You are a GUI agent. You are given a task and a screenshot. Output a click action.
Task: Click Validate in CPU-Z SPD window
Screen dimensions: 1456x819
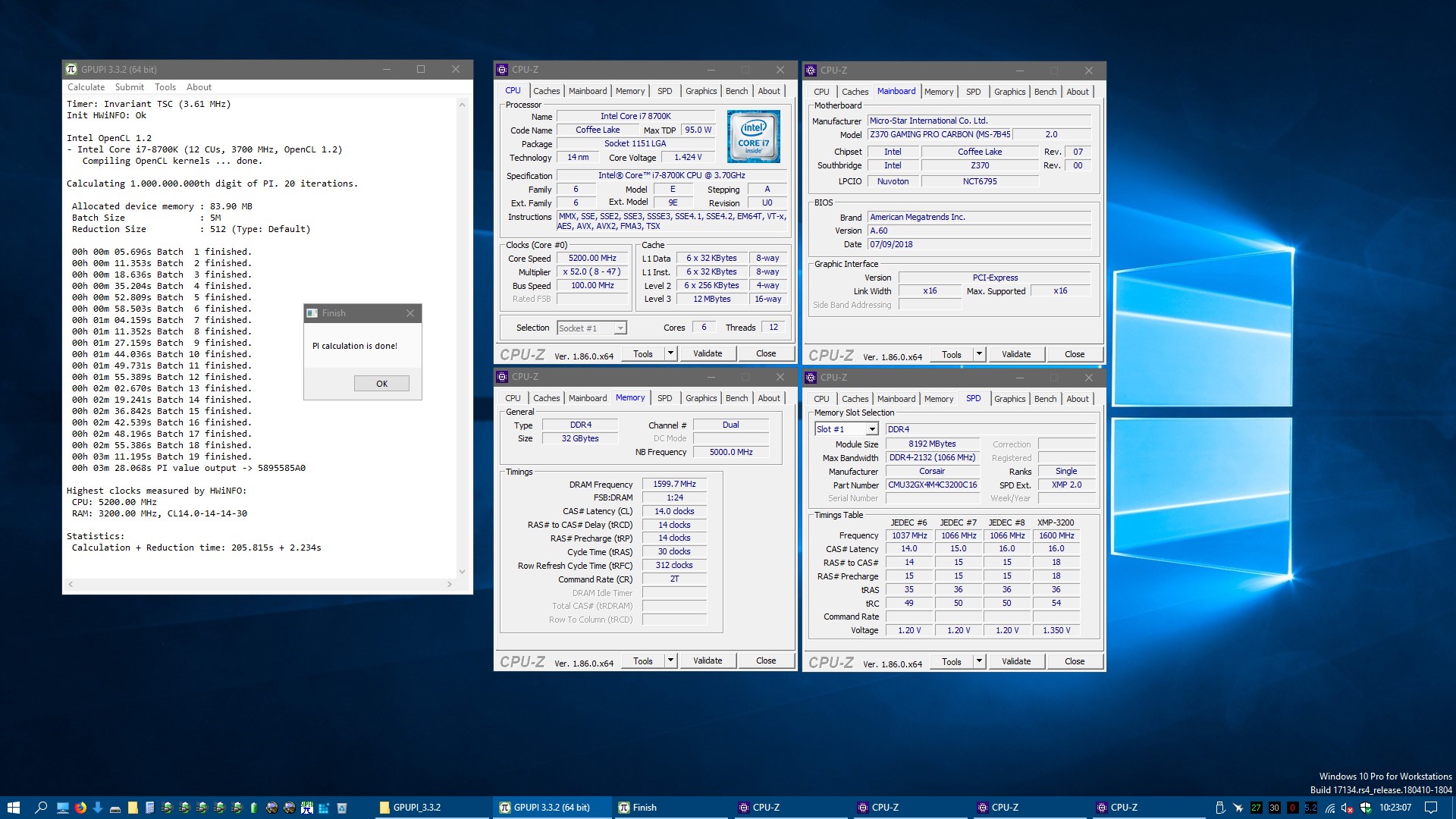(x=1016, y=661)
